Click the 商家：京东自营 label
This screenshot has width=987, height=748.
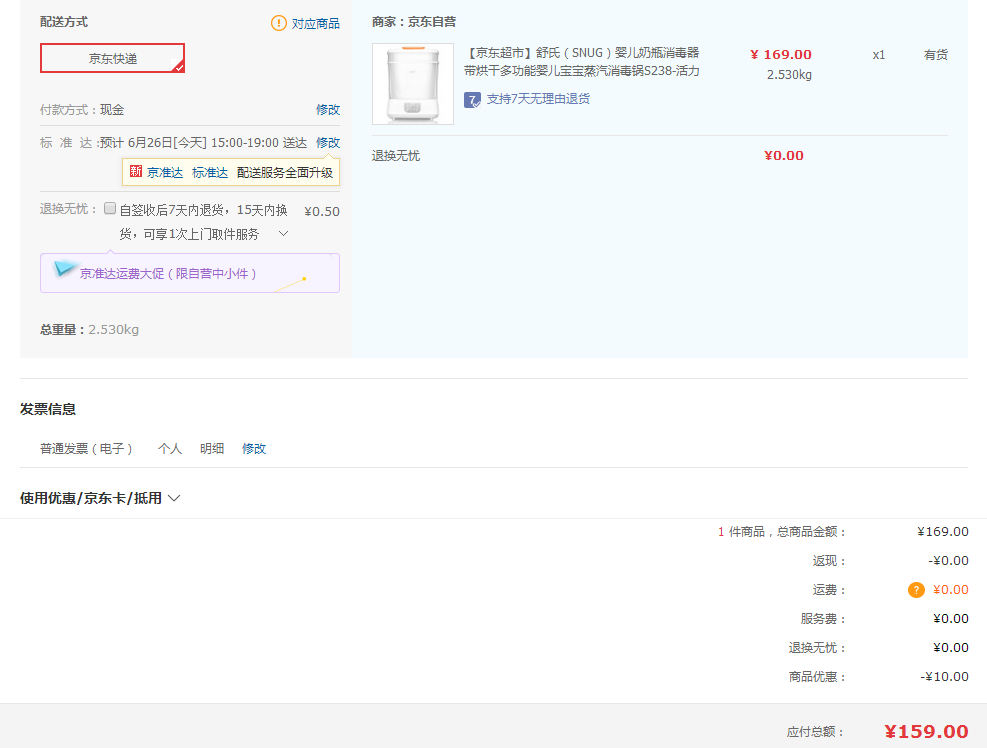[x=414, y=21]
